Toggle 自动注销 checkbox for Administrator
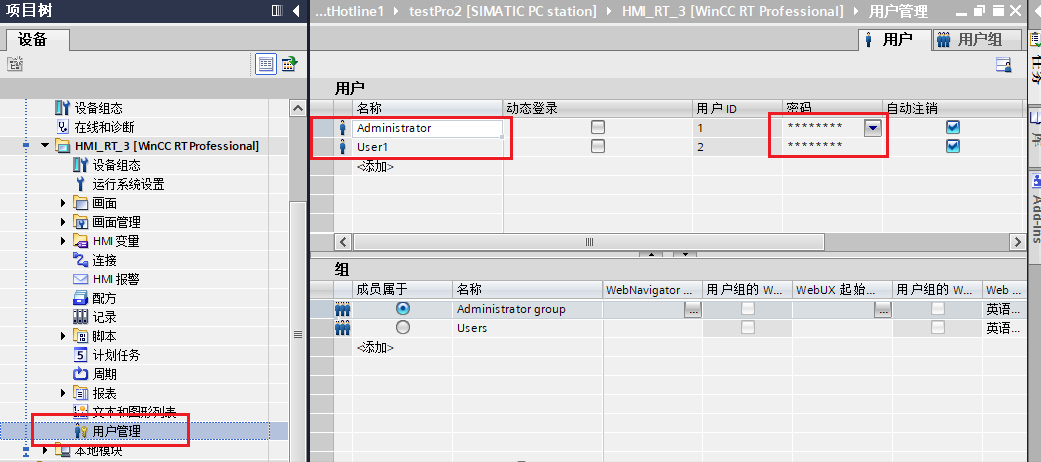This screenshot has height=462, width=1041. coord(953,127)
